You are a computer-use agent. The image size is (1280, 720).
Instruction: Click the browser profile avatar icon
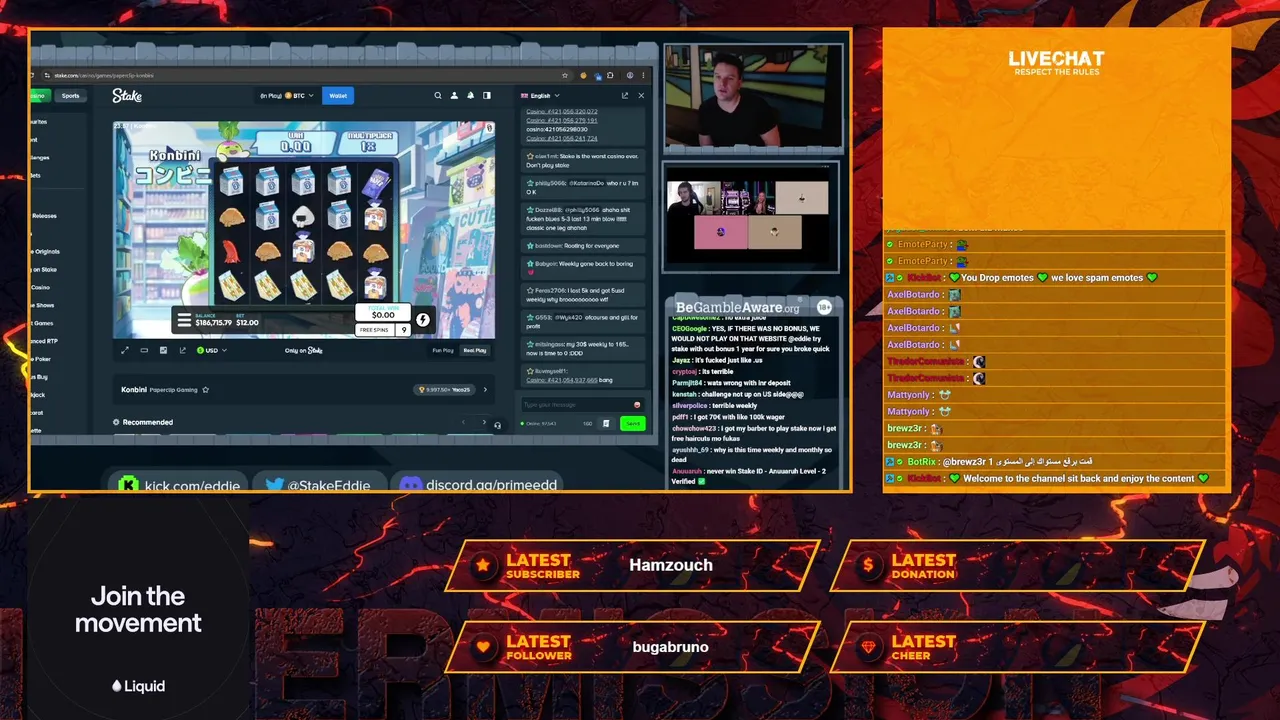[x=629, y=75]
